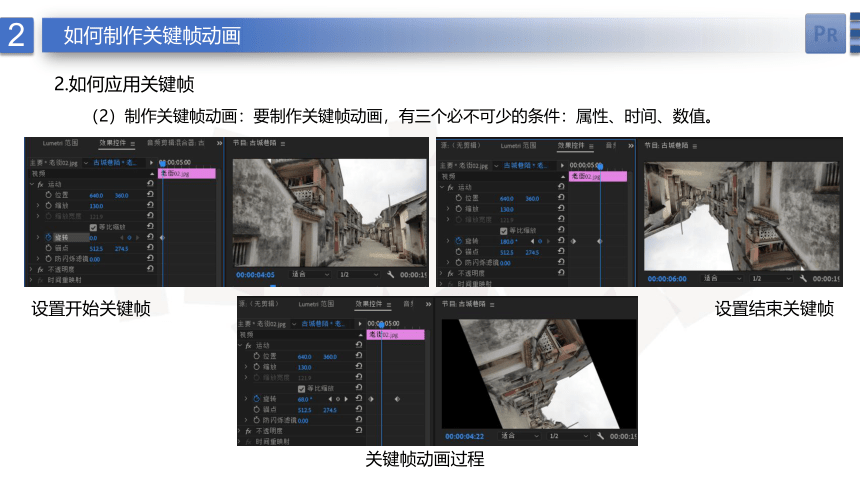The height and width of the screenshot is (484, 860).
Task: Toggle 不透明度 fx switch in start keyframe screenshot
Action: click(x=40, y=269)
